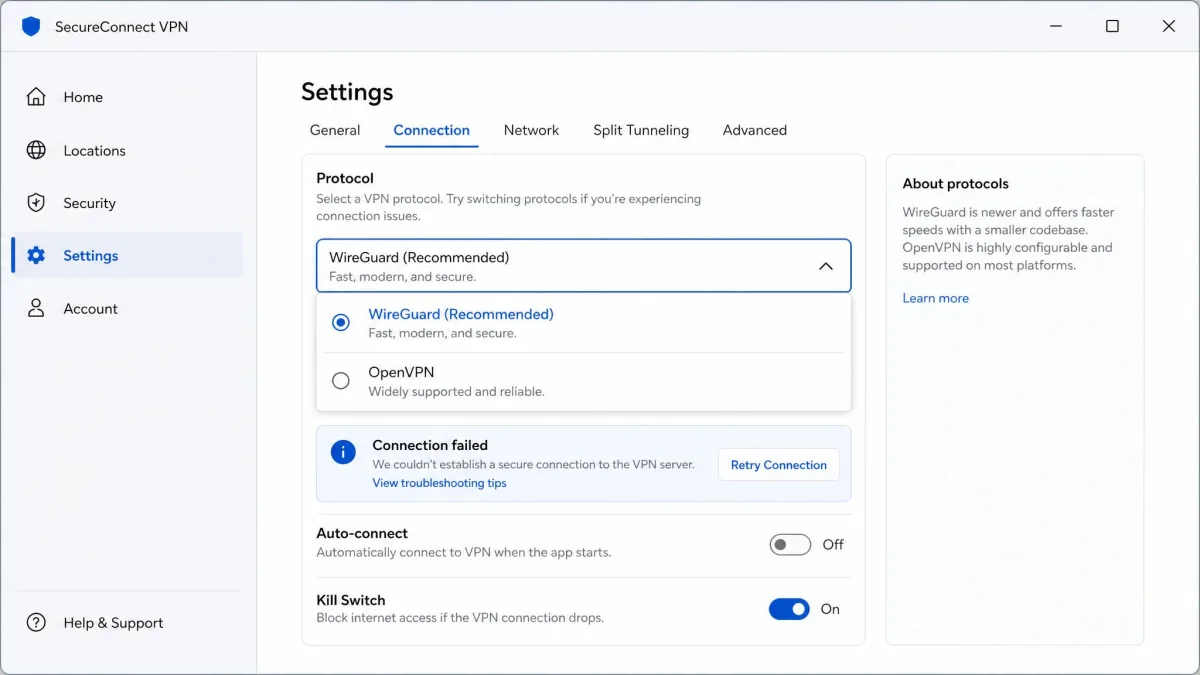
Task: Click the SecureConnect VPN shield logo
Action: (31, 26)
